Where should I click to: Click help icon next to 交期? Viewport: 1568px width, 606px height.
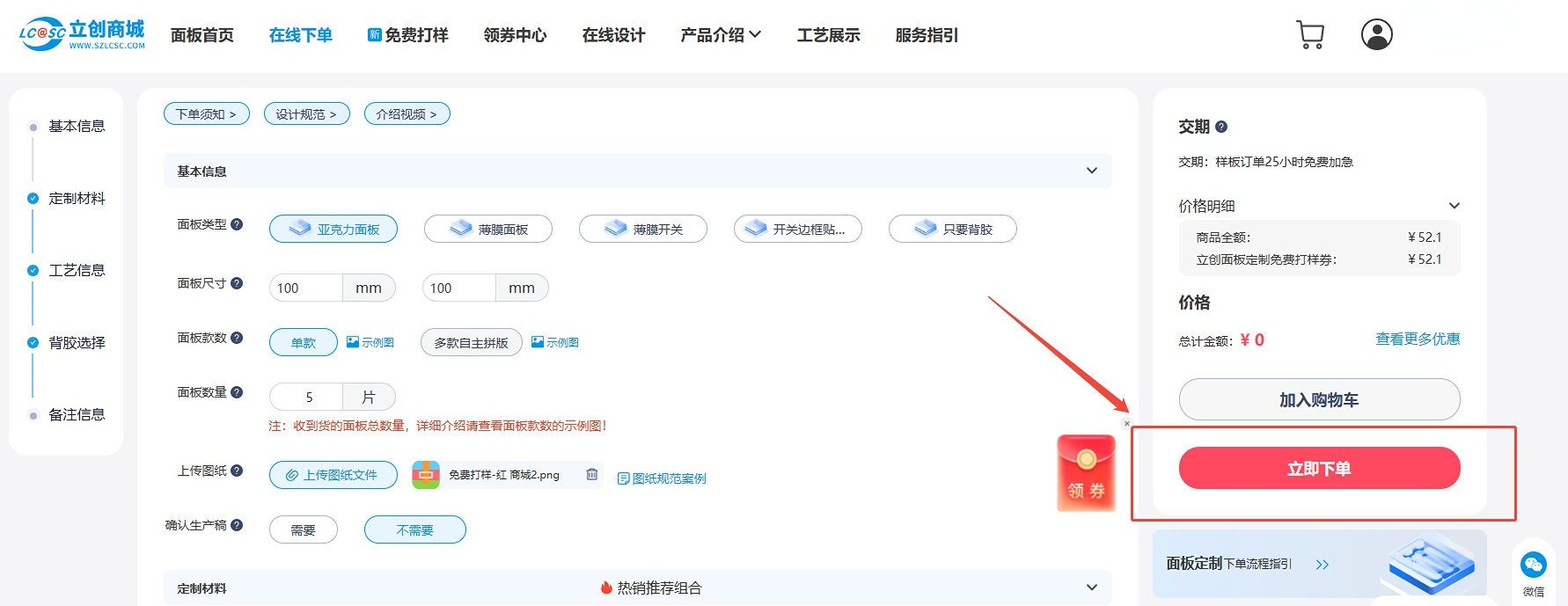[x=1221, y=128]
